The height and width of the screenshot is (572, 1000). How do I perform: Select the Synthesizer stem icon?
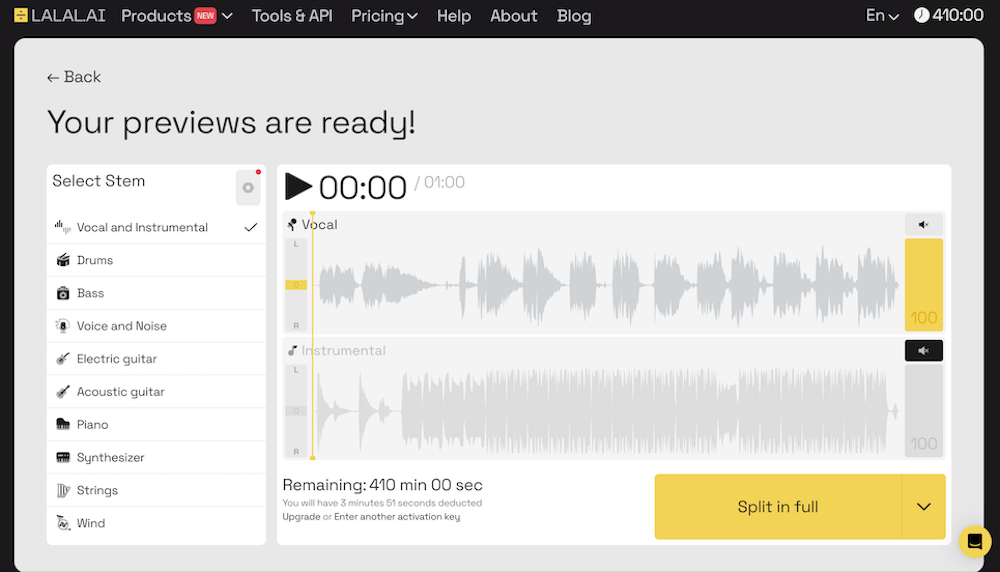(63, 457)
